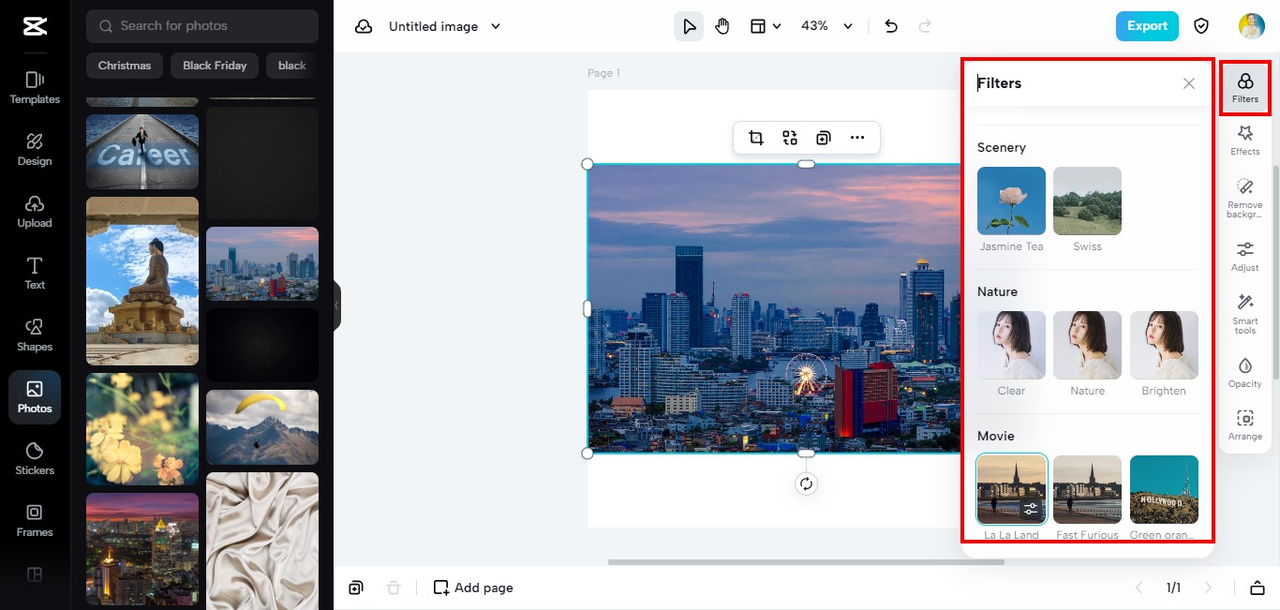The width and height of the screenshot is (1280, 610).
Task: Open the canvas layout dropdown
Action: tap(765, 26)
